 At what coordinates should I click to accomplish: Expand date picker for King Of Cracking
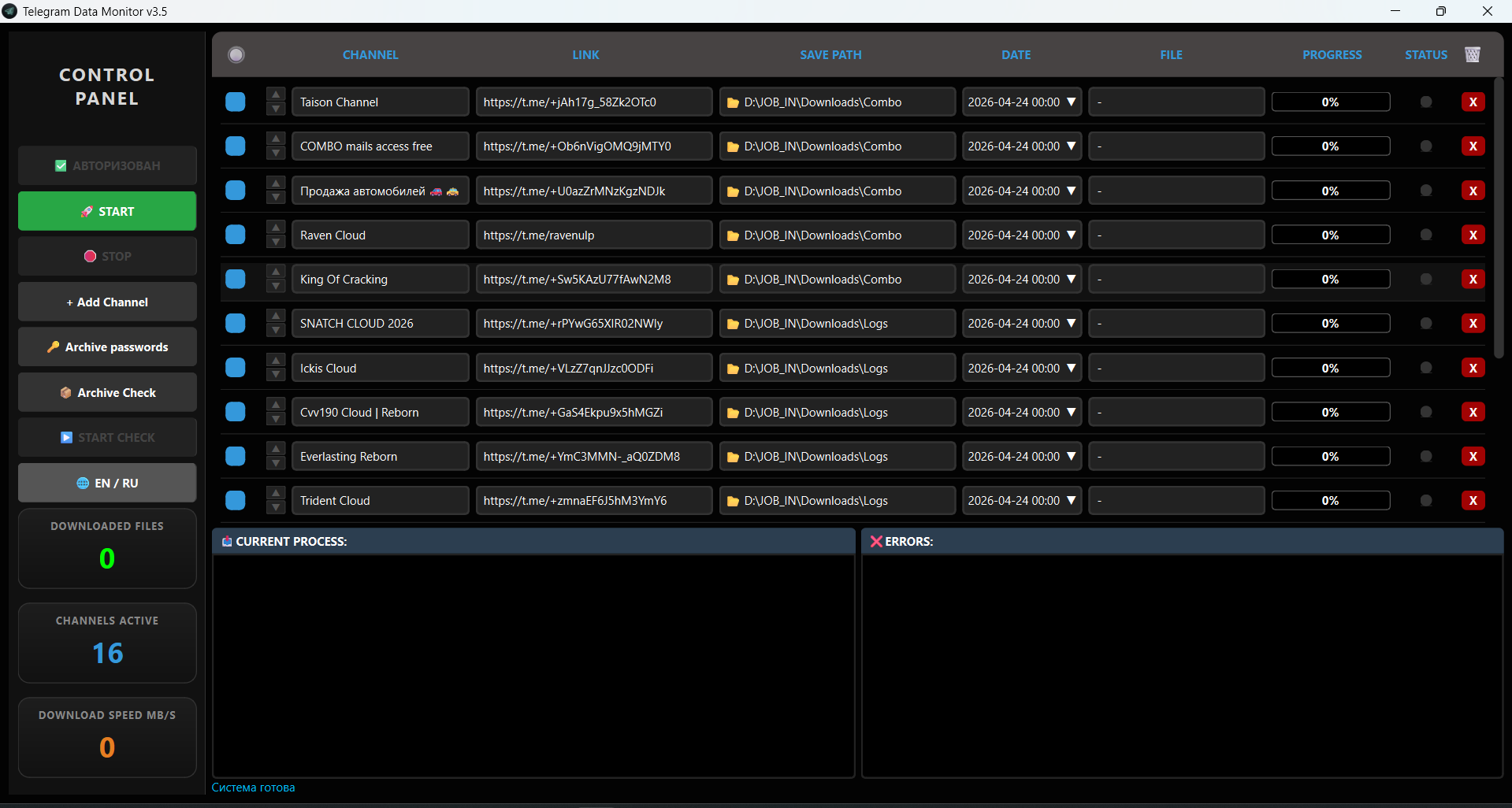1071,279
